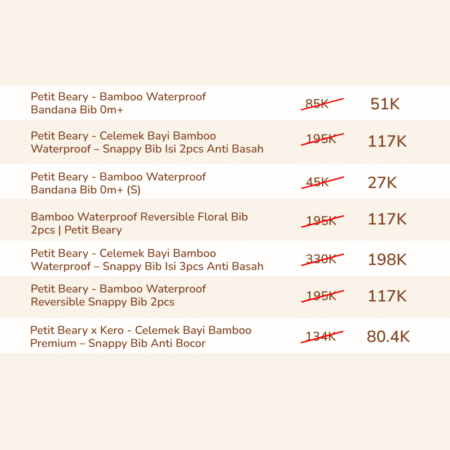Open Petit Beary x Kero Snappy Bib item
Screen dimensions: 450x450
point(141,337)
